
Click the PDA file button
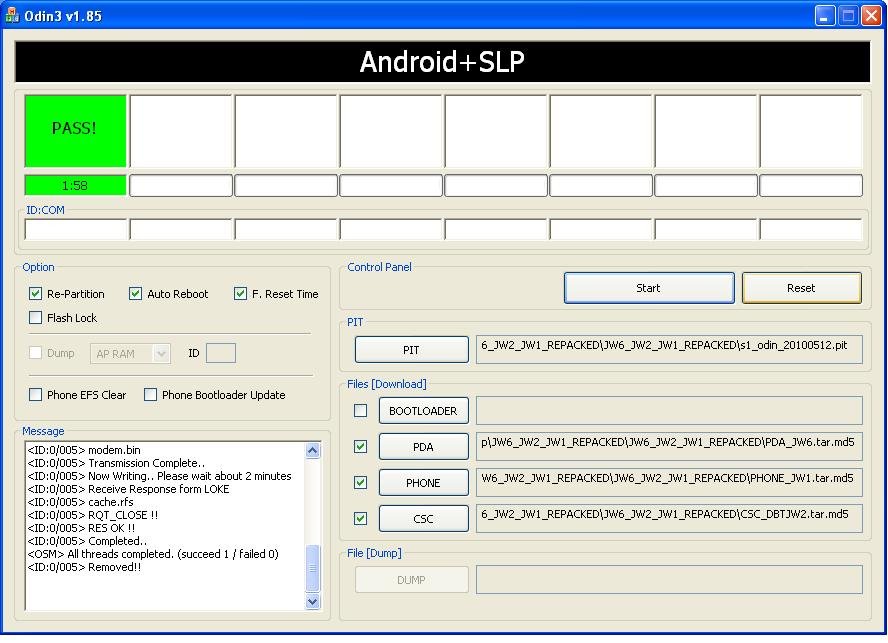click(x=424, y=446)
